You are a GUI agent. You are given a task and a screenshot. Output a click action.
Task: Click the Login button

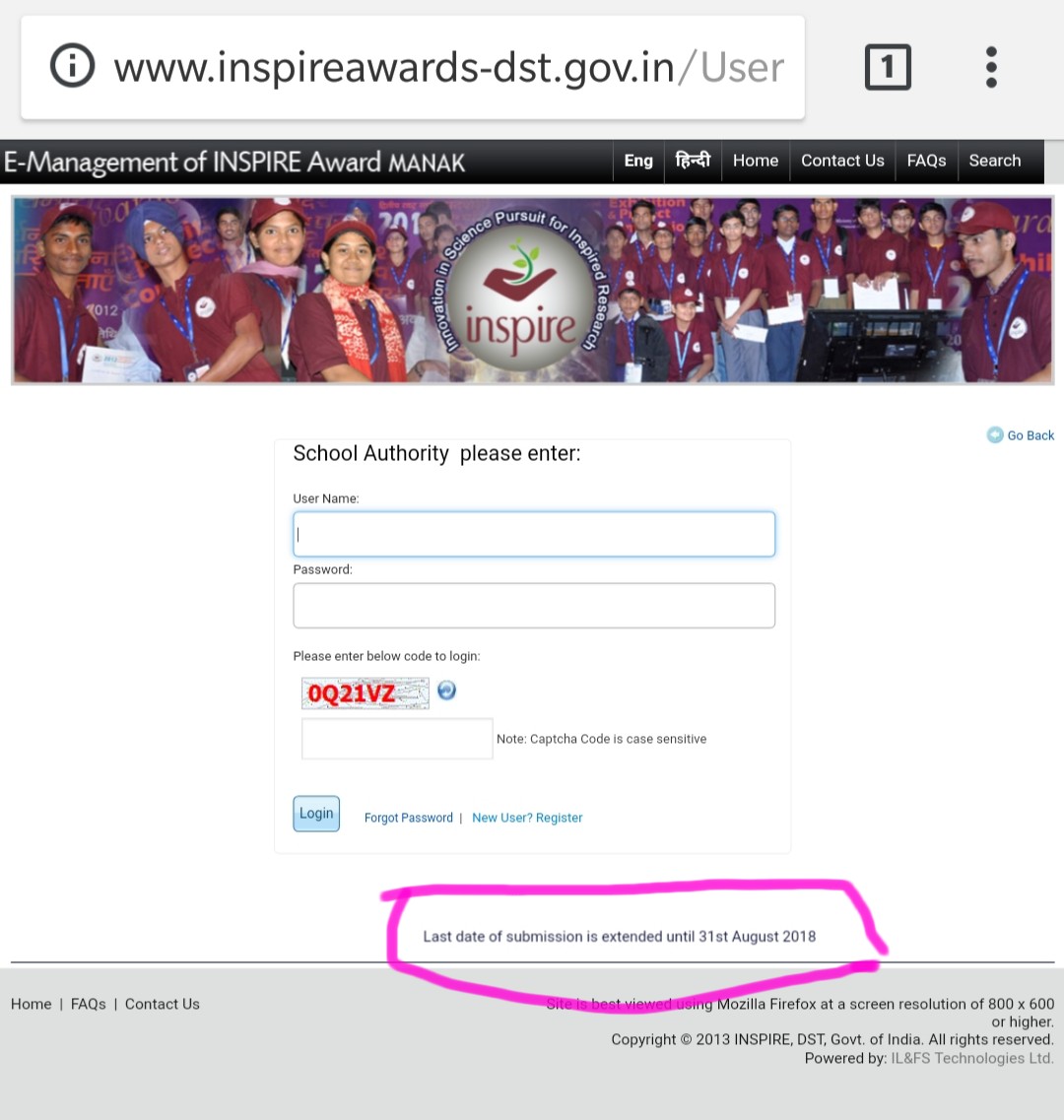pos(316,814)
